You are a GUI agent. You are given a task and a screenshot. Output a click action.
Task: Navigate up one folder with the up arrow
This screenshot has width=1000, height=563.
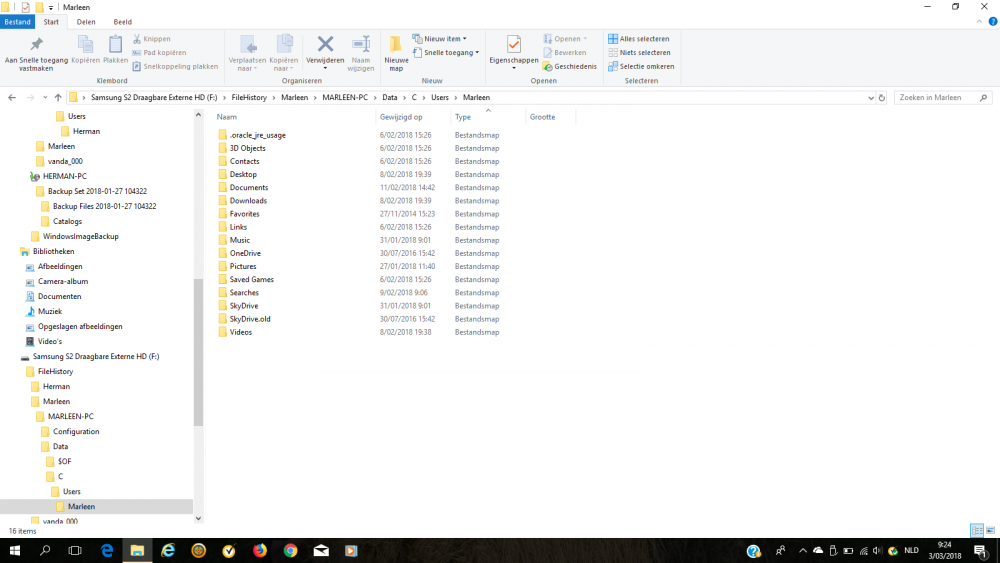tap(58, 97)
